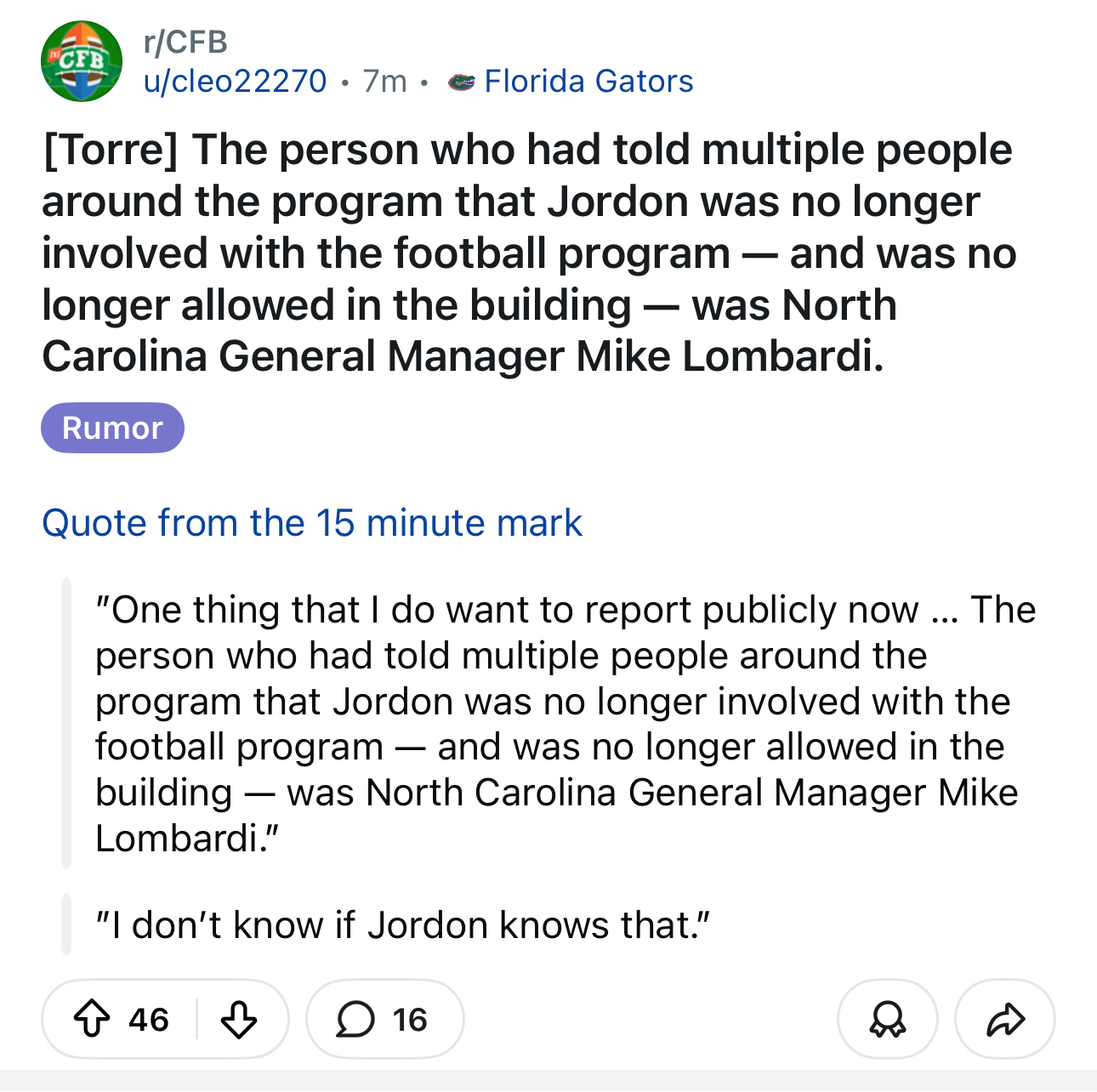Downvote the post
Image resolution: width=1097 pixels, height=1092 pixels.
coord(238,1019)
